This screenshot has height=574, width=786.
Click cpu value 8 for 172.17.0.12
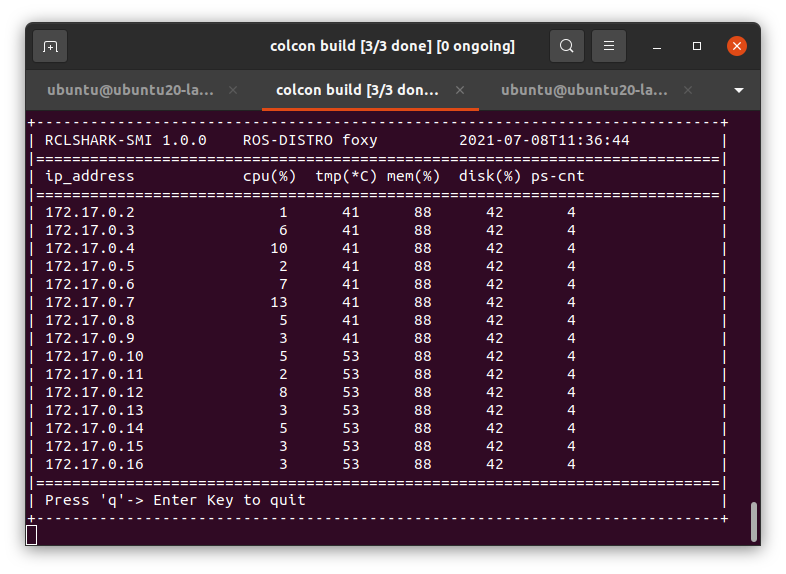283,393
